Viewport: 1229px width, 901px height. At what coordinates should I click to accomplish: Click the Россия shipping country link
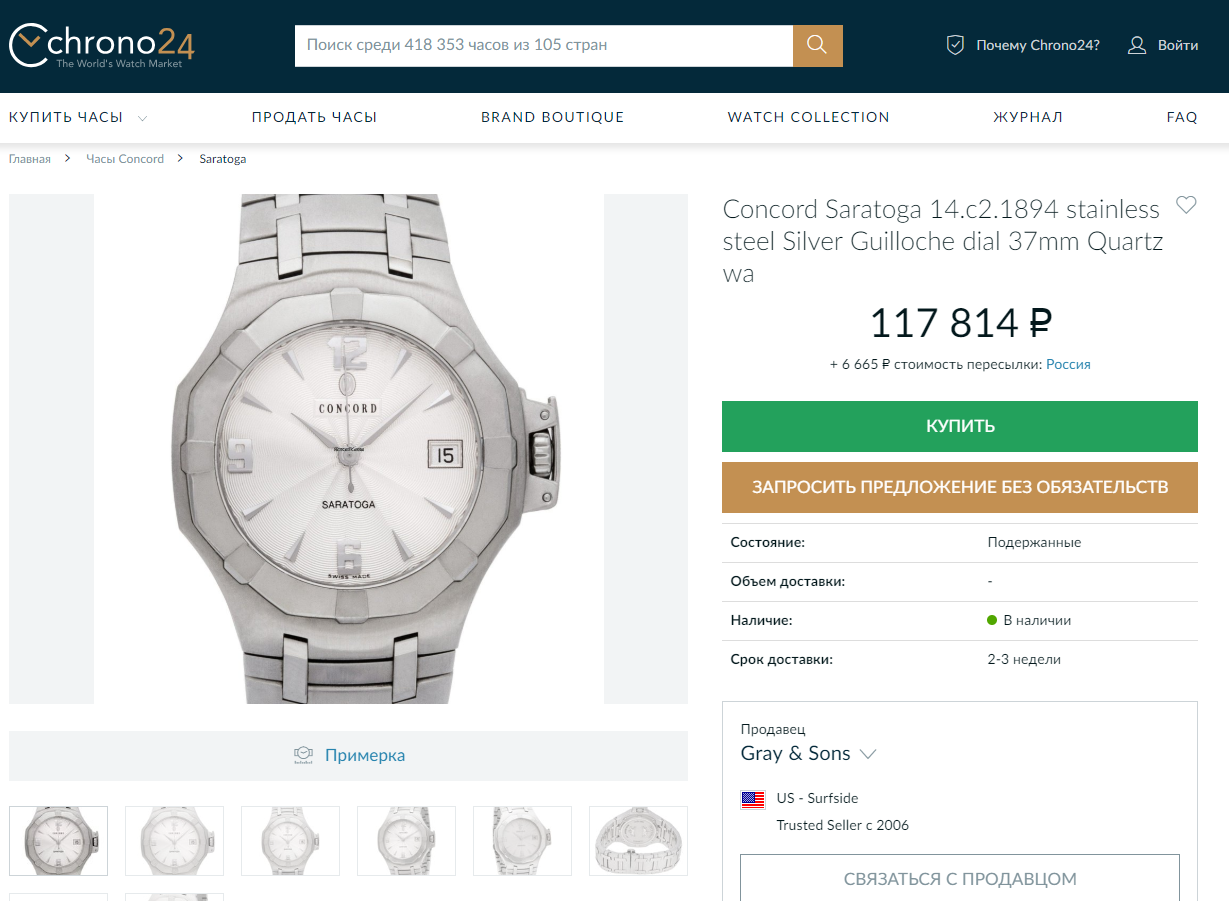point(1068,365)
